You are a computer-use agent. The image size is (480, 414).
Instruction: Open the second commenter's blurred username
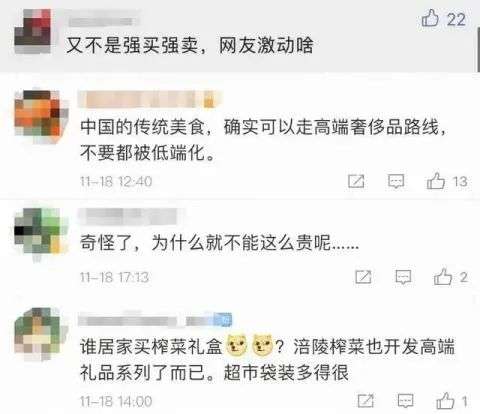tap(150, 99)
